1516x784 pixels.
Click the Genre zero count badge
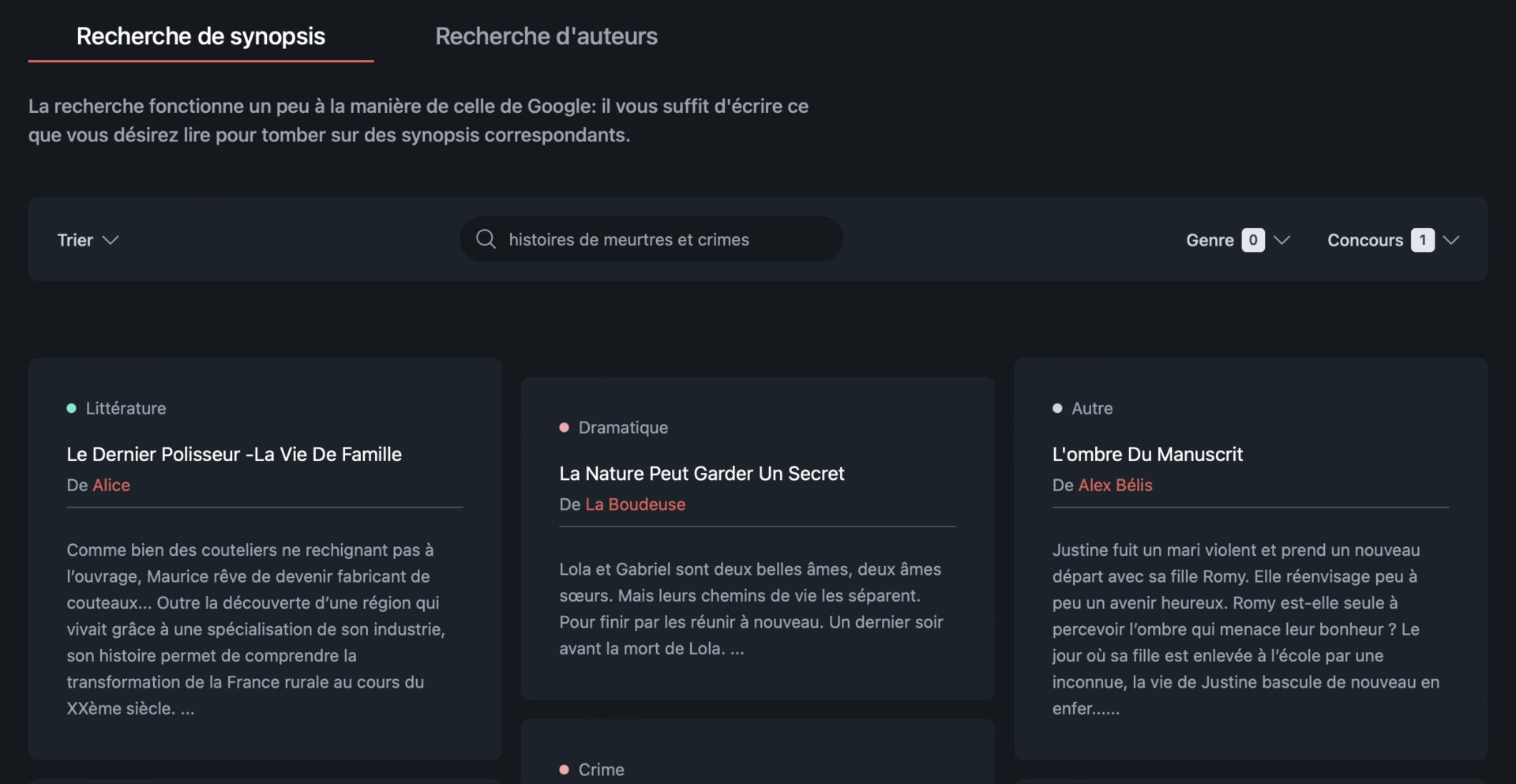[x=1253, y=240]
